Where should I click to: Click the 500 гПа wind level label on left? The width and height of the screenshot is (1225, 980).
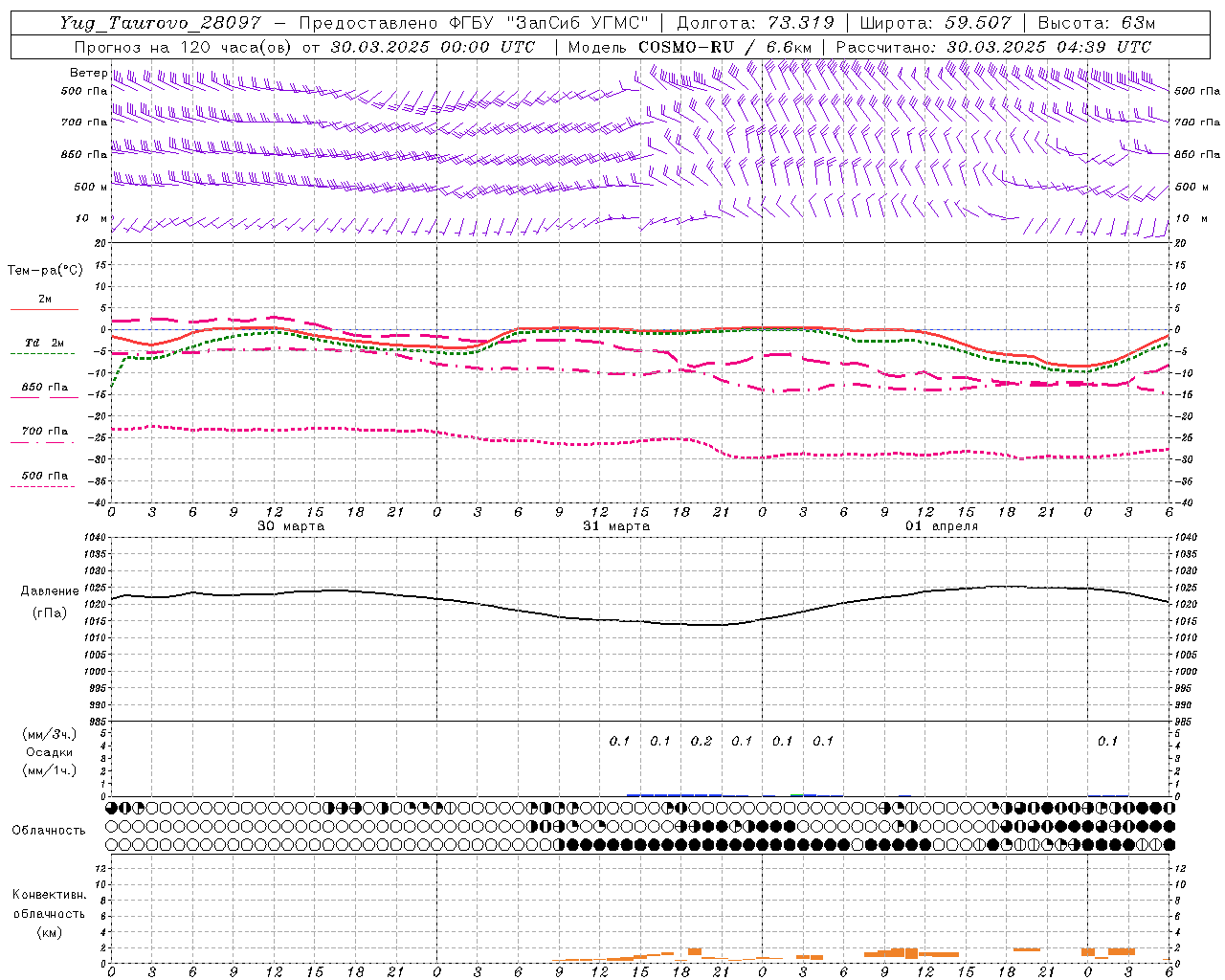pos(84,91)
